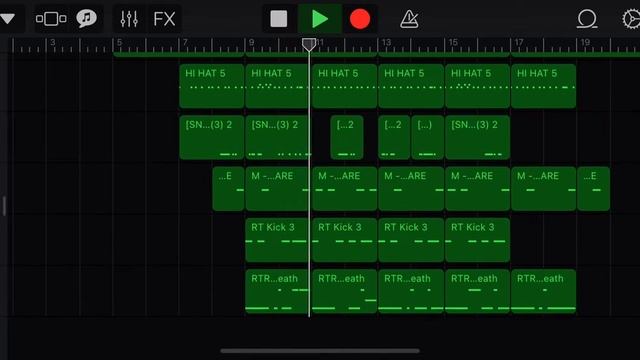This screenshot has width=640, height=360.
Task: Select HI HAT 5 region at bar 13
Action: click(411, 86)
